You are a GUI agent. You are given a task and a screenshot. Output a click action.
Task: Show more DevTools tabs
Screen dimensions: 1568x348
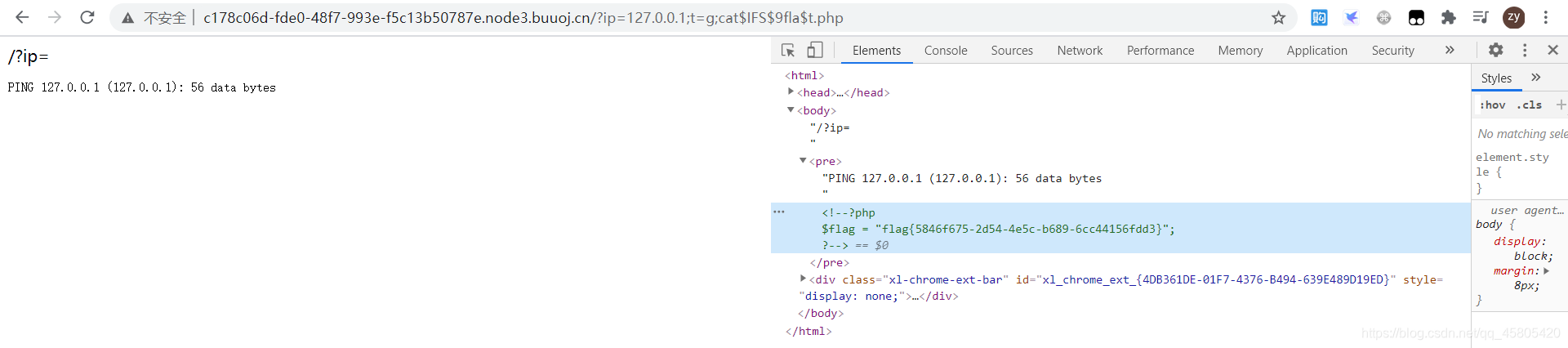coord(1450,50)
